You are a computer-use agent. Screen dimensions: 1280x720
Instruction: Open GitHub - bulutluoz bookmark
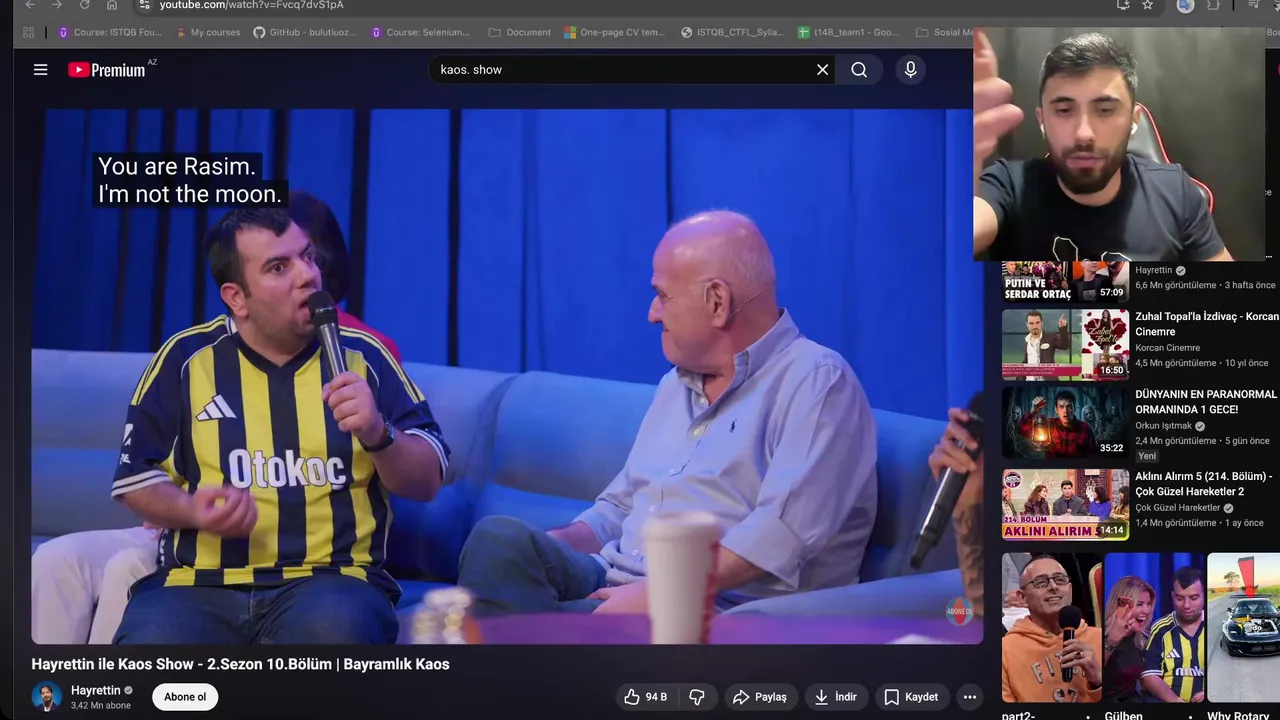click(305, 32)
